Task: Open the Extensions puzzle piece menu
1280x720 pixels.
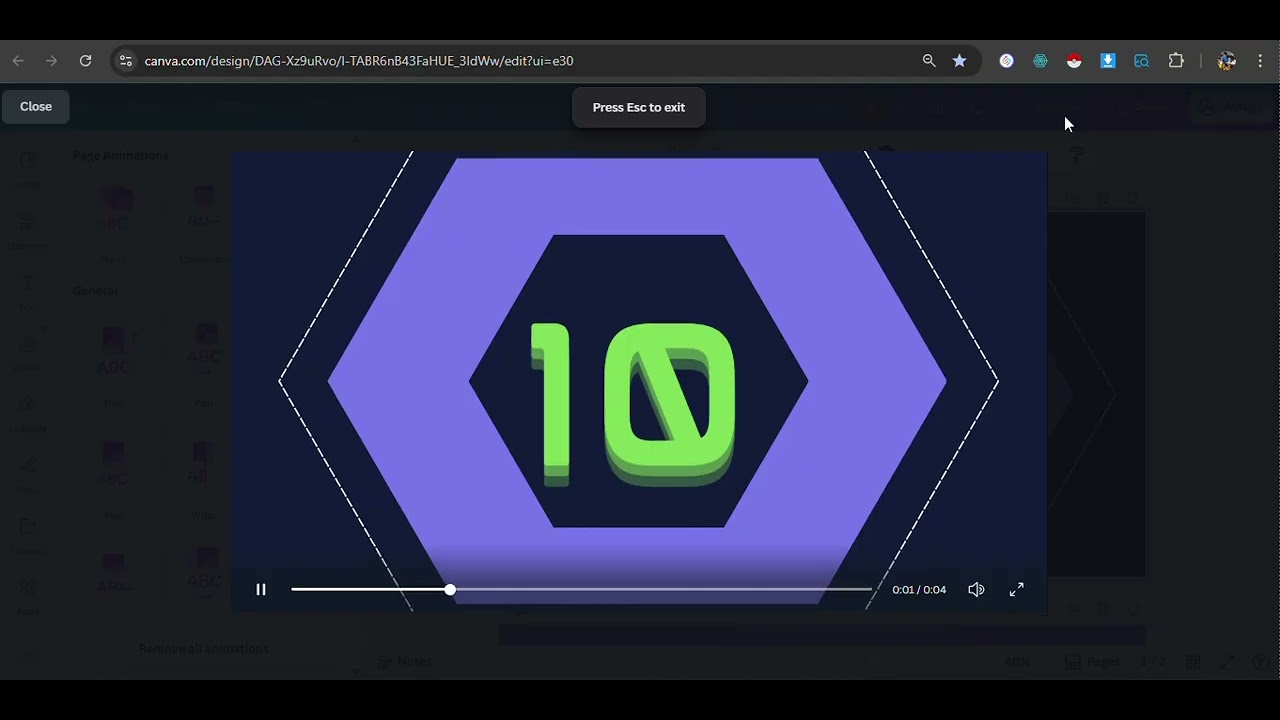Action: pos(1176,61)
